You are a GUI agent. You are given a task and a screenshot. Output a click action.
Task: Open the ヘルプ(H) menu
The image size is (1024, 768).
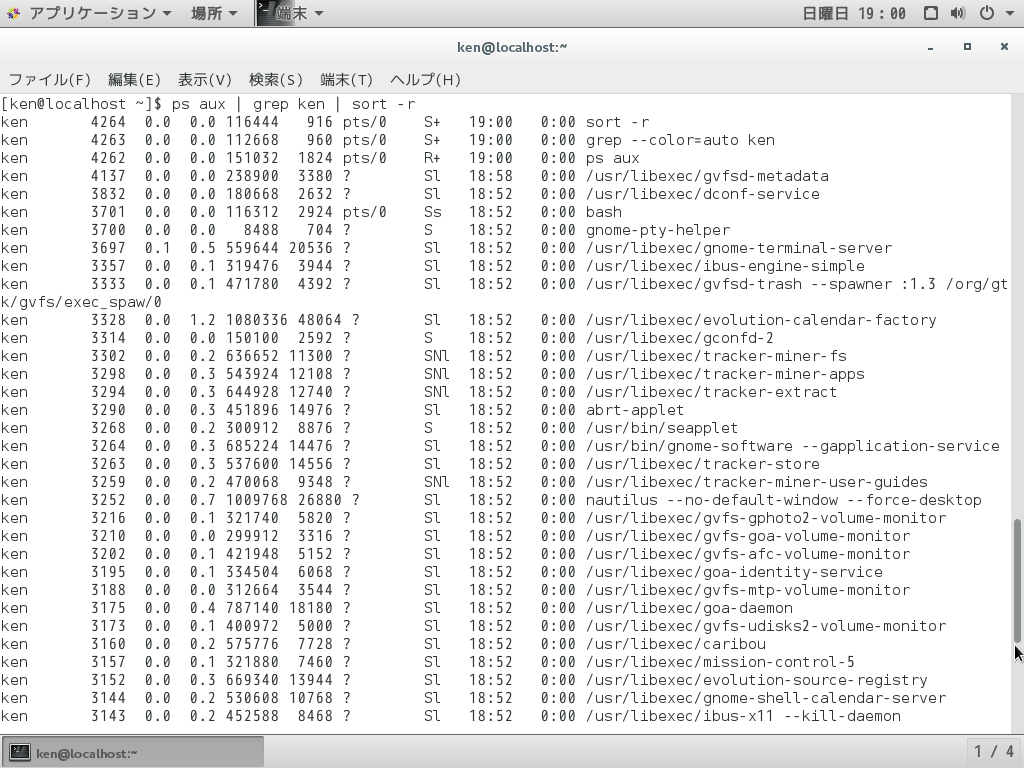(x=425, y=80)
